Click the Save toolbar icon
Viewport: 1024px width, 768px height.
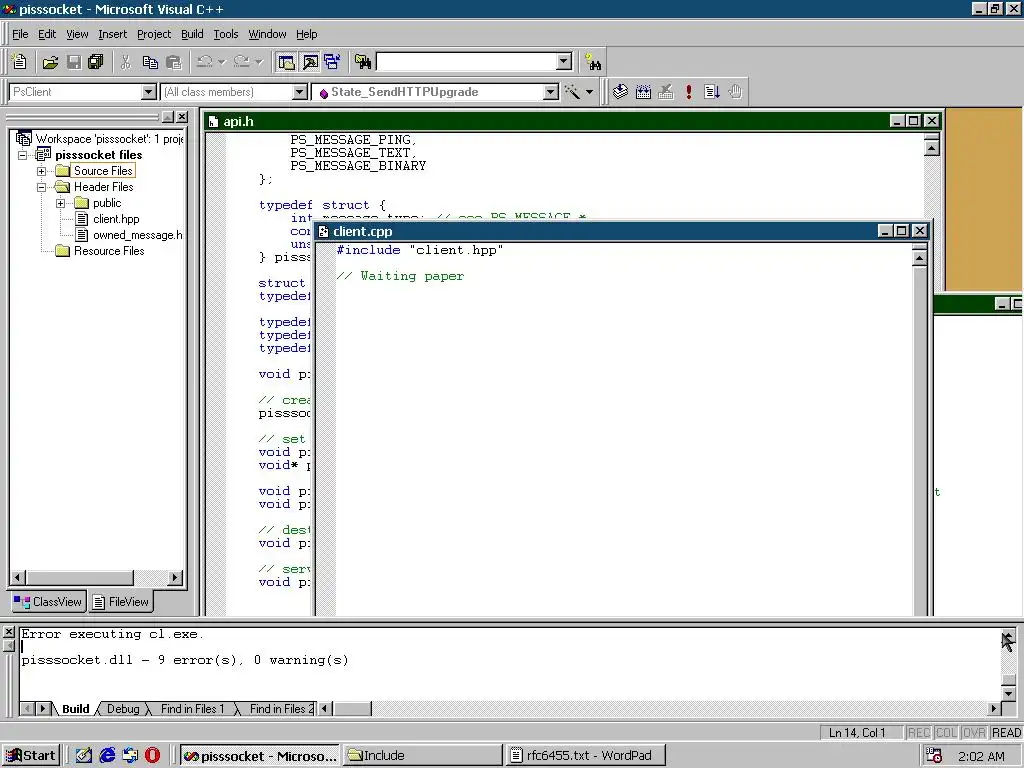pos(74,62)
